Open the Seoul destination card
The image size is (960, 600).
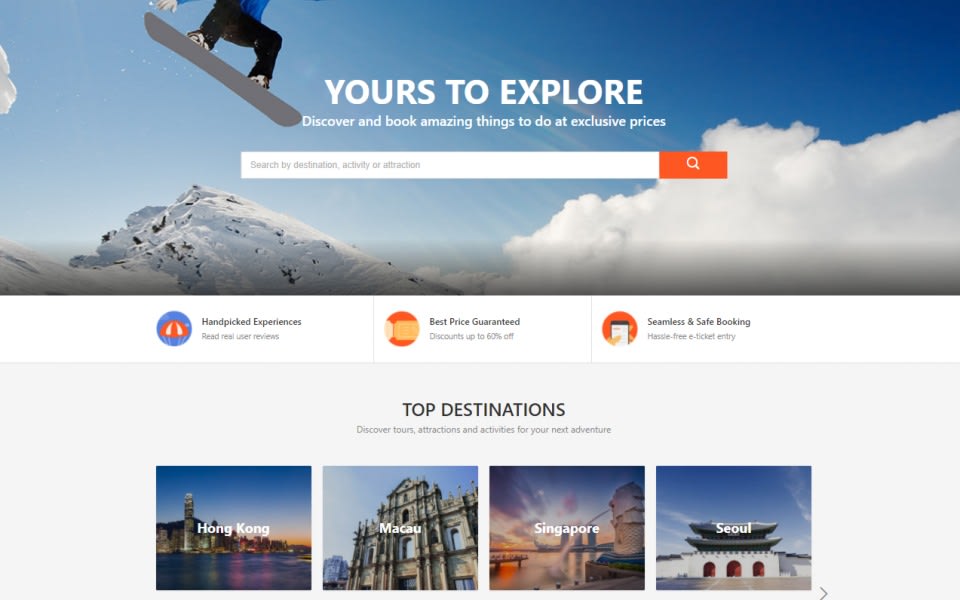[x=733, y=528]
